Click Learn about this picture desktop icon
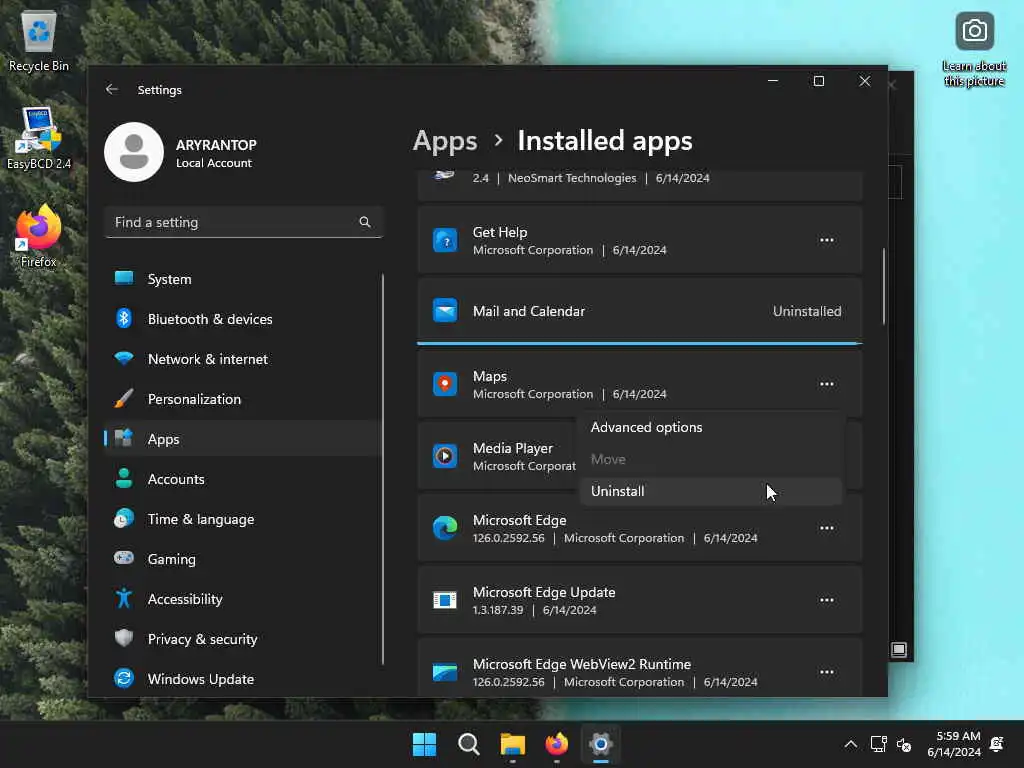The height and width of the screenshot is (768, 1024). [974, 50]
